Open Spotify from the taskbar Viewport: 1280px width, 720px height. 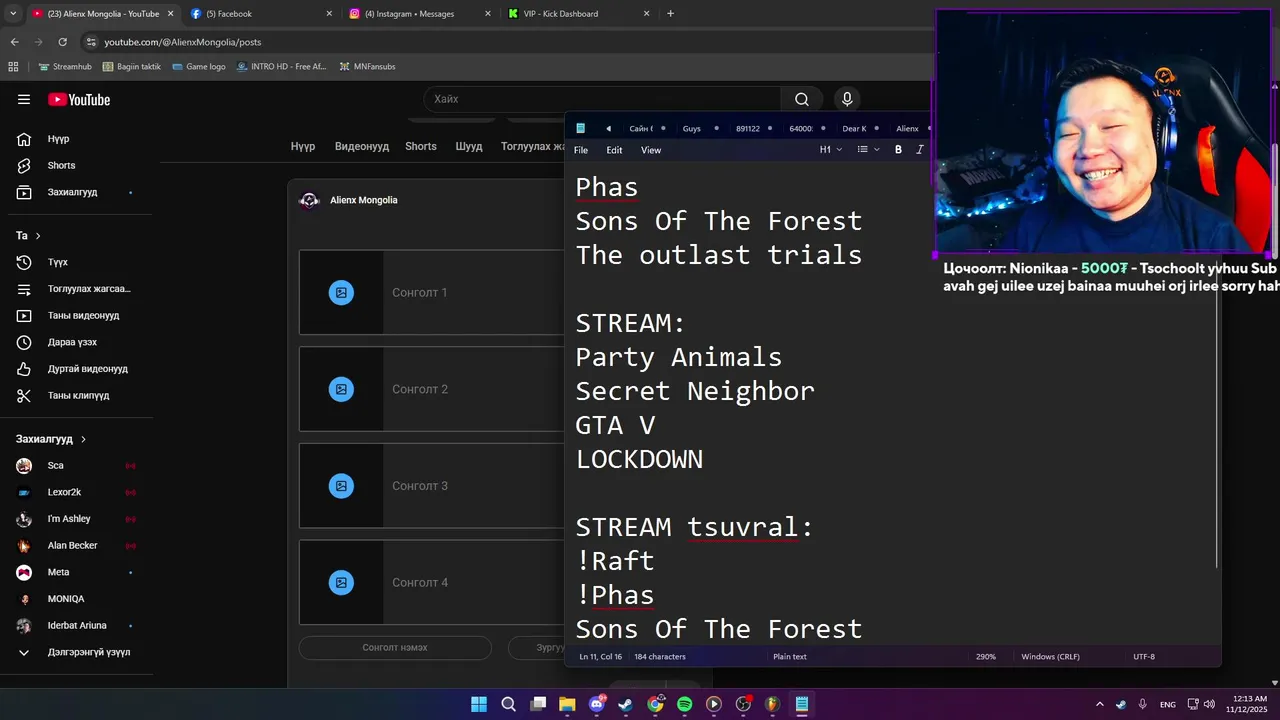[684, 704]
